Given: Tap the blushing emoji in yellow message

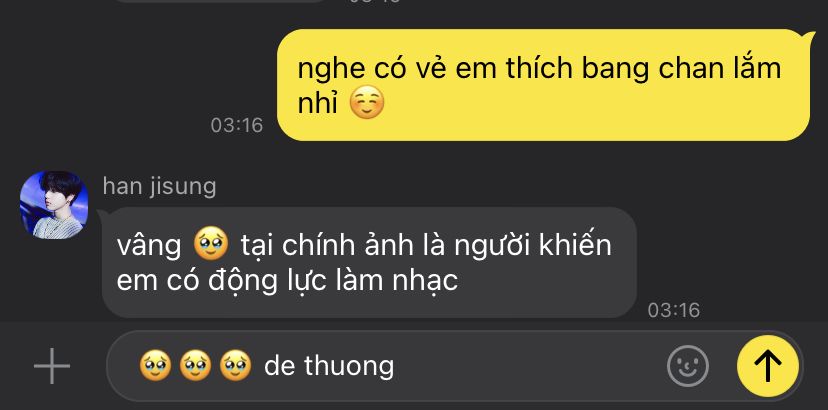Looking at the screenshot, I should [368, 104].
